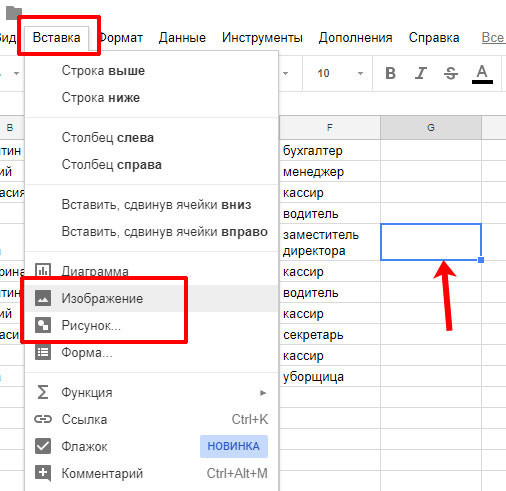
Task: Select Диаграмма from the insert menu
Action: [152, 271]
